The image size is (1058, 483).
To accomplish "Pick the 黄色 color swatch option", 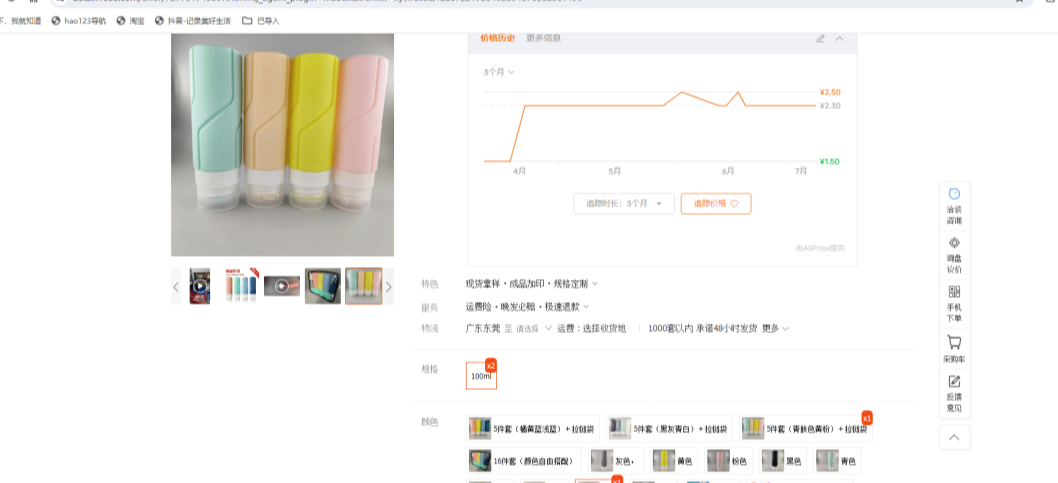I will pyautogui.click(x=673, y=461).
